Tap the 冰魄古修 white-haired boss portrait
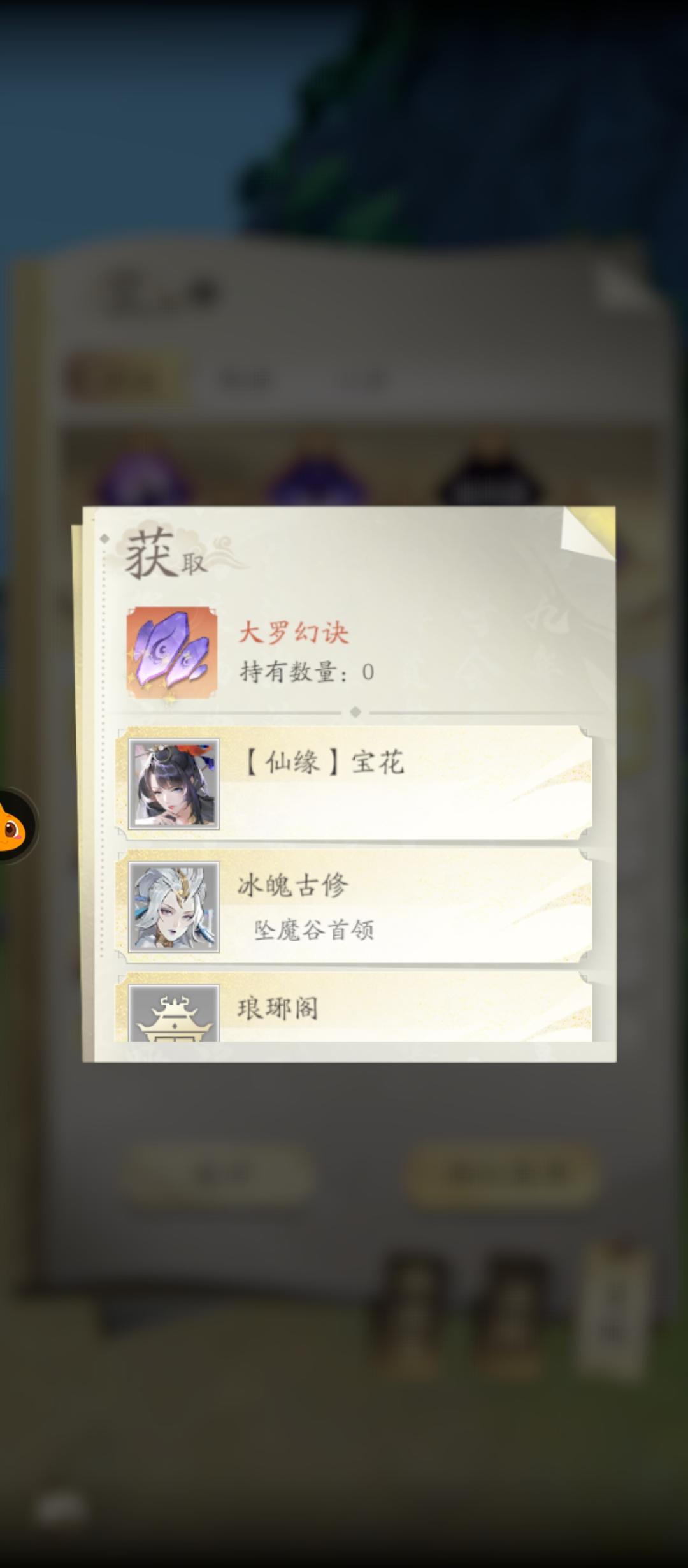This screenshot has width=688, height=1568. point(174,907)
